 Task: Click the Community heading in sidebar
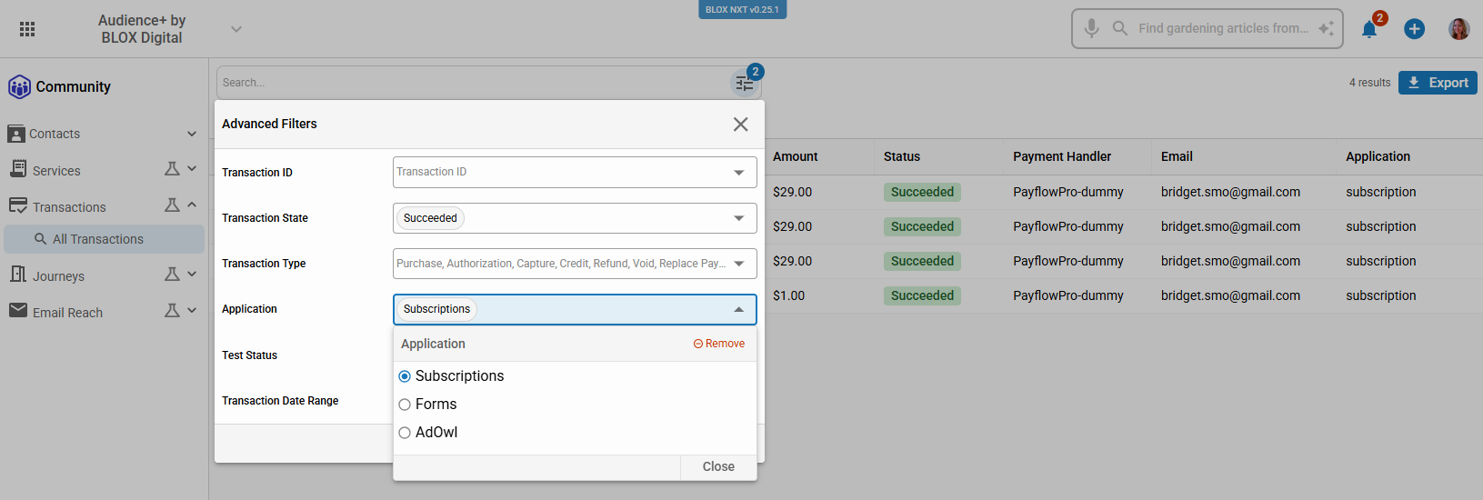click(x=73, y=87)
